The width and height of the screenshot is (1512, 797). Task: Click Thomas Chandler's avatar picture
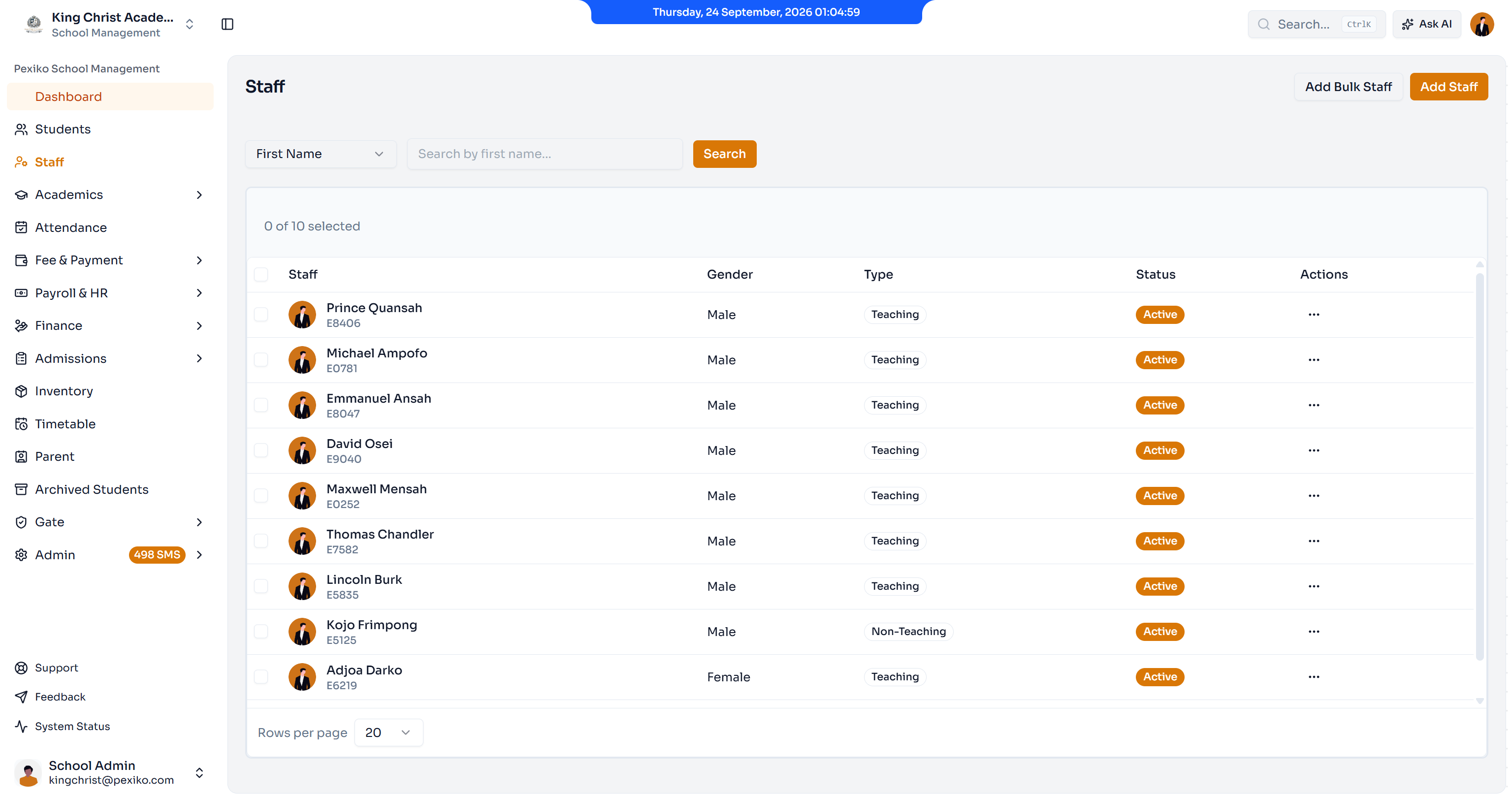tap(302, 541)
